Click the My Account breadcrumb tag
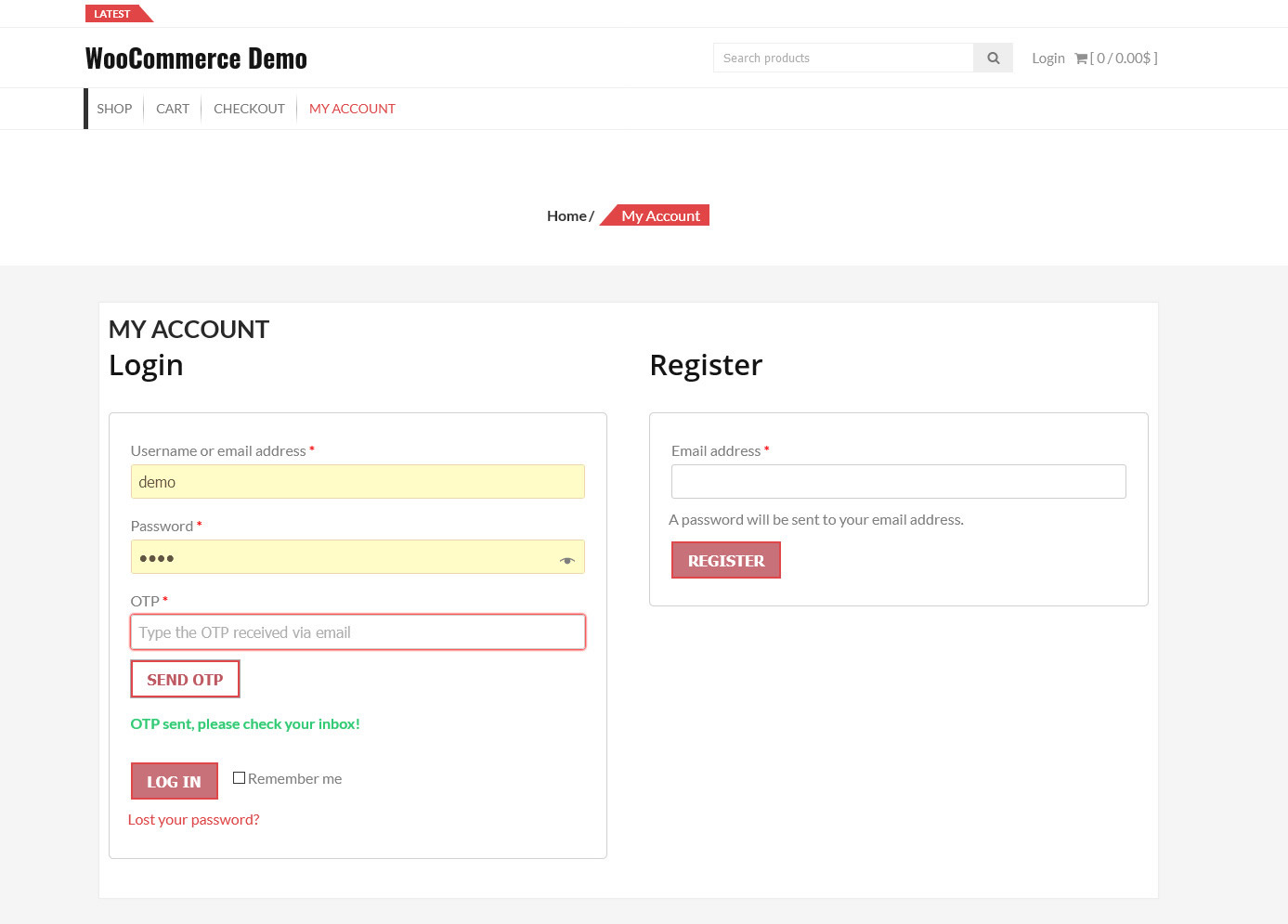This screenshot has width=1288, height=924. [660, 215]
